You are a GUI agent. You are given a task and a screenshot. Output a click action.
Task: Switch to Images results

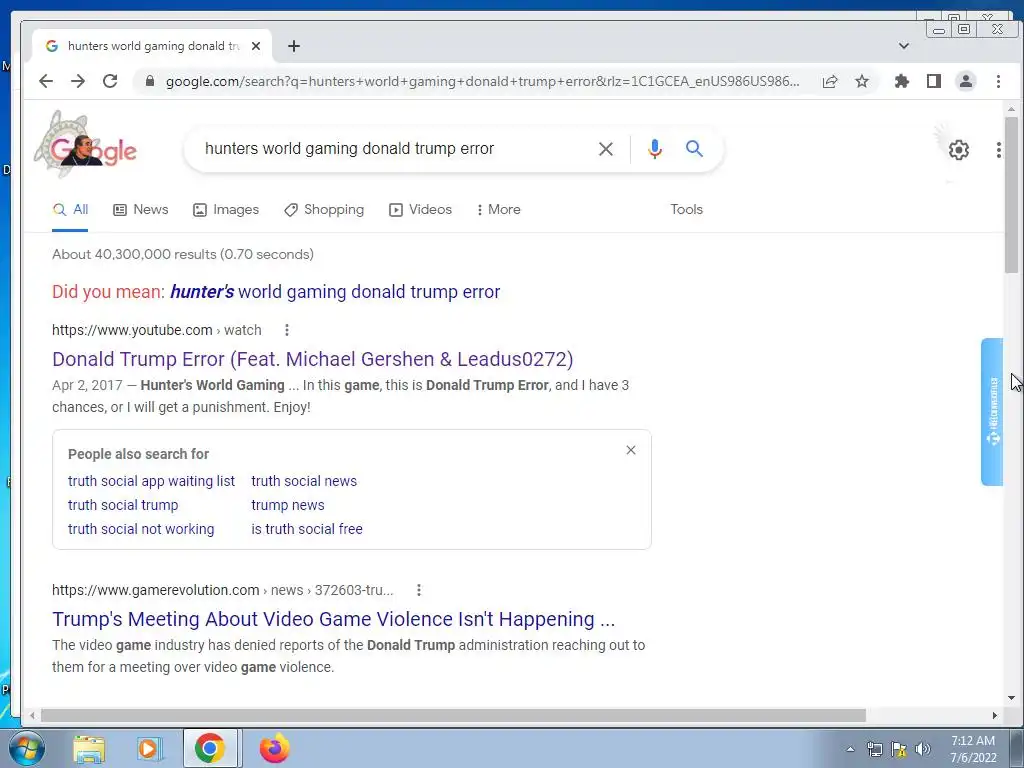click(x=226, y=210)
